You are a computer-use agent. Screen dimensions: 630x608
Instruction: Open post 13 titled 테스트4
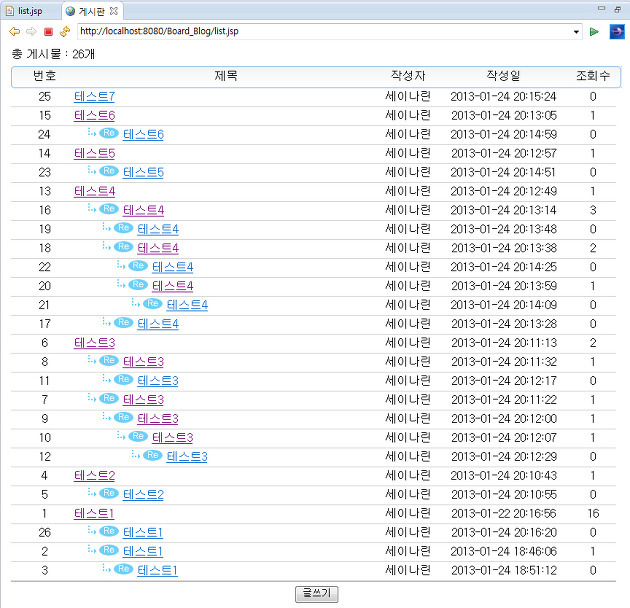pos(94,191)
